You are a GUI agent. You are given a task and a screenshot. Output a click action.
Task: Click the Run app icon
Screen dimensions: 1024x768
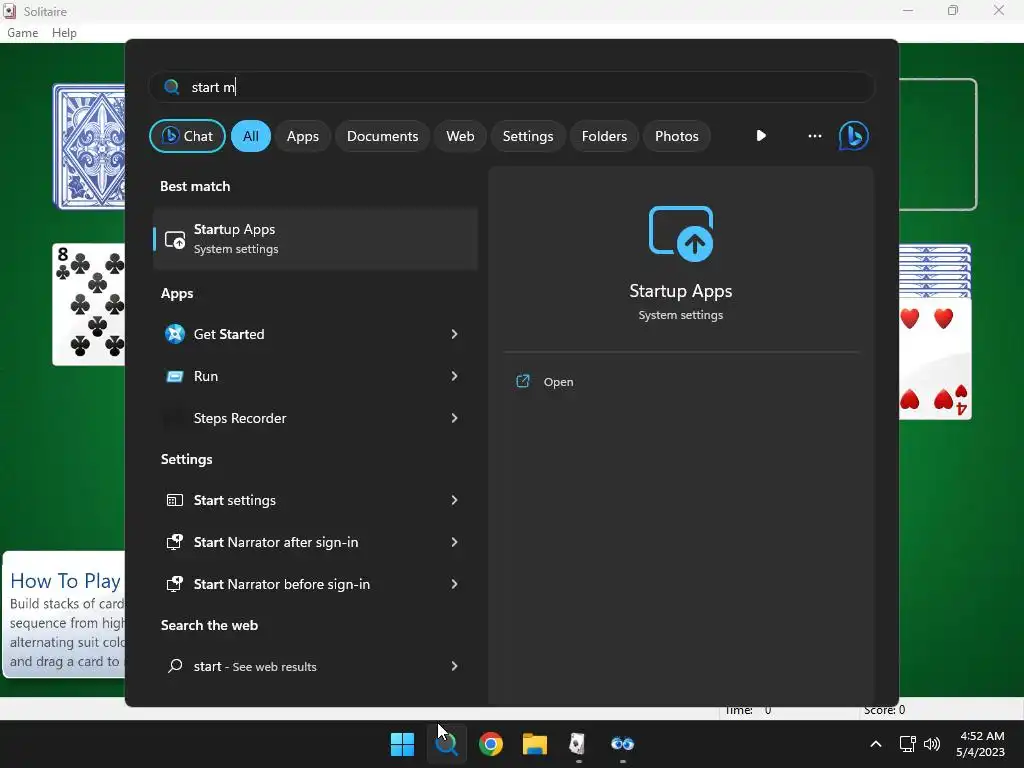tap(174, 376)
